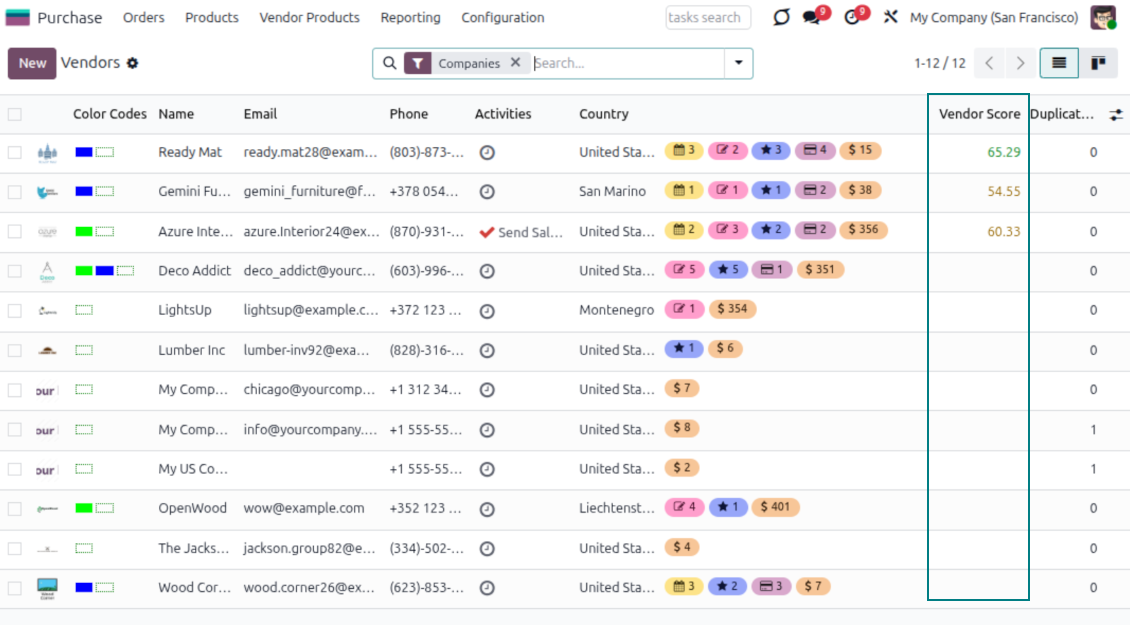Open the company switcher My Company (San Francisco)
Viewport: 1130px width, 625px height.
[x=993, y=18]
